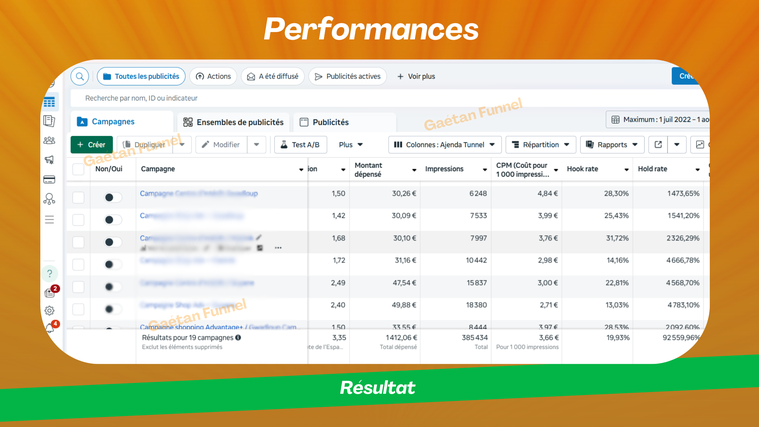Toggle the campaign switch in 7 533 impressions row
Screen dimensions: 759x427
coord(113,219)
